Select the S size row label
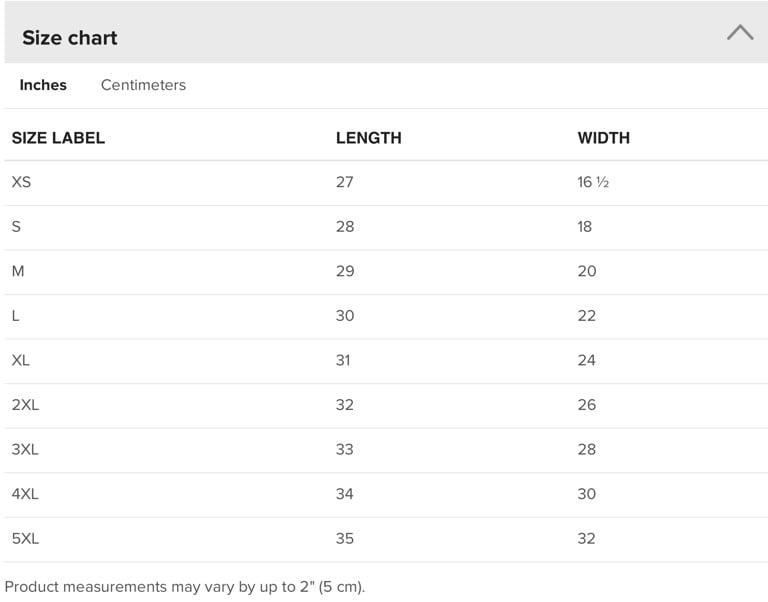 [16, 227]
